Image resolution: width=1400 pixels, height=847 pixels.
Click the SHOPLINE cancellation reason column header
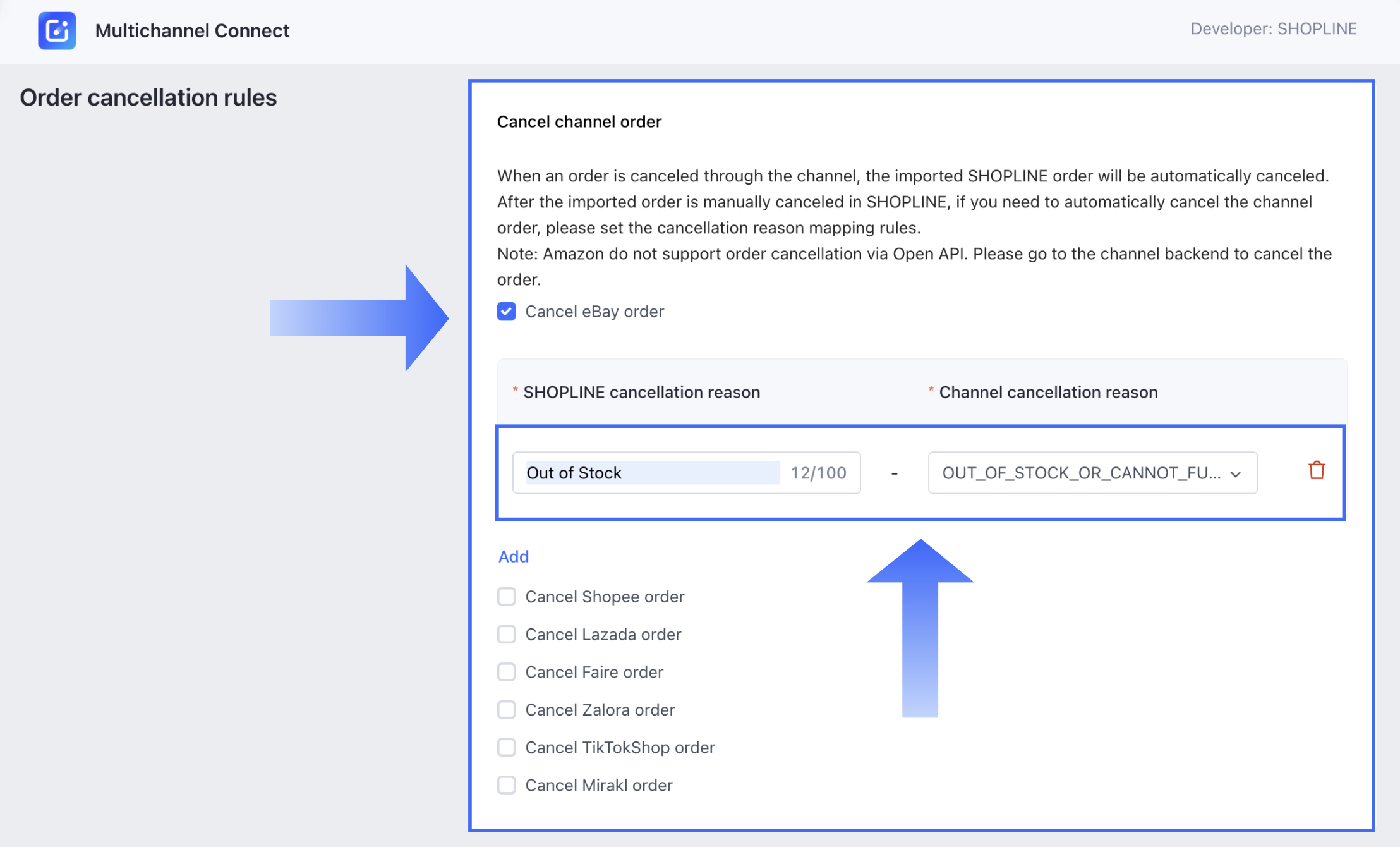[641, 392]
